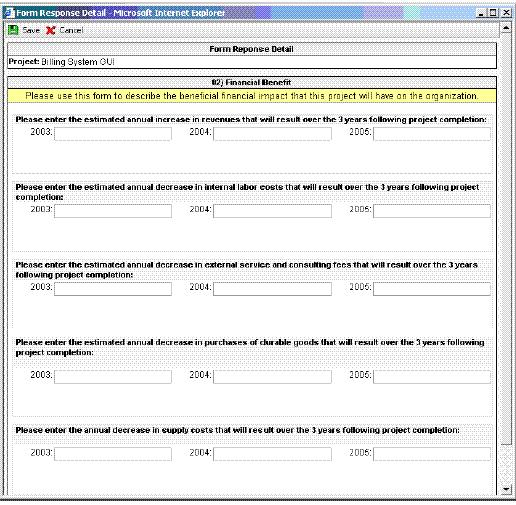Click the vertical scrollbar thumb
Viewport: 516px width, 505px height.
pyautogui.click(x=506, y=239)
